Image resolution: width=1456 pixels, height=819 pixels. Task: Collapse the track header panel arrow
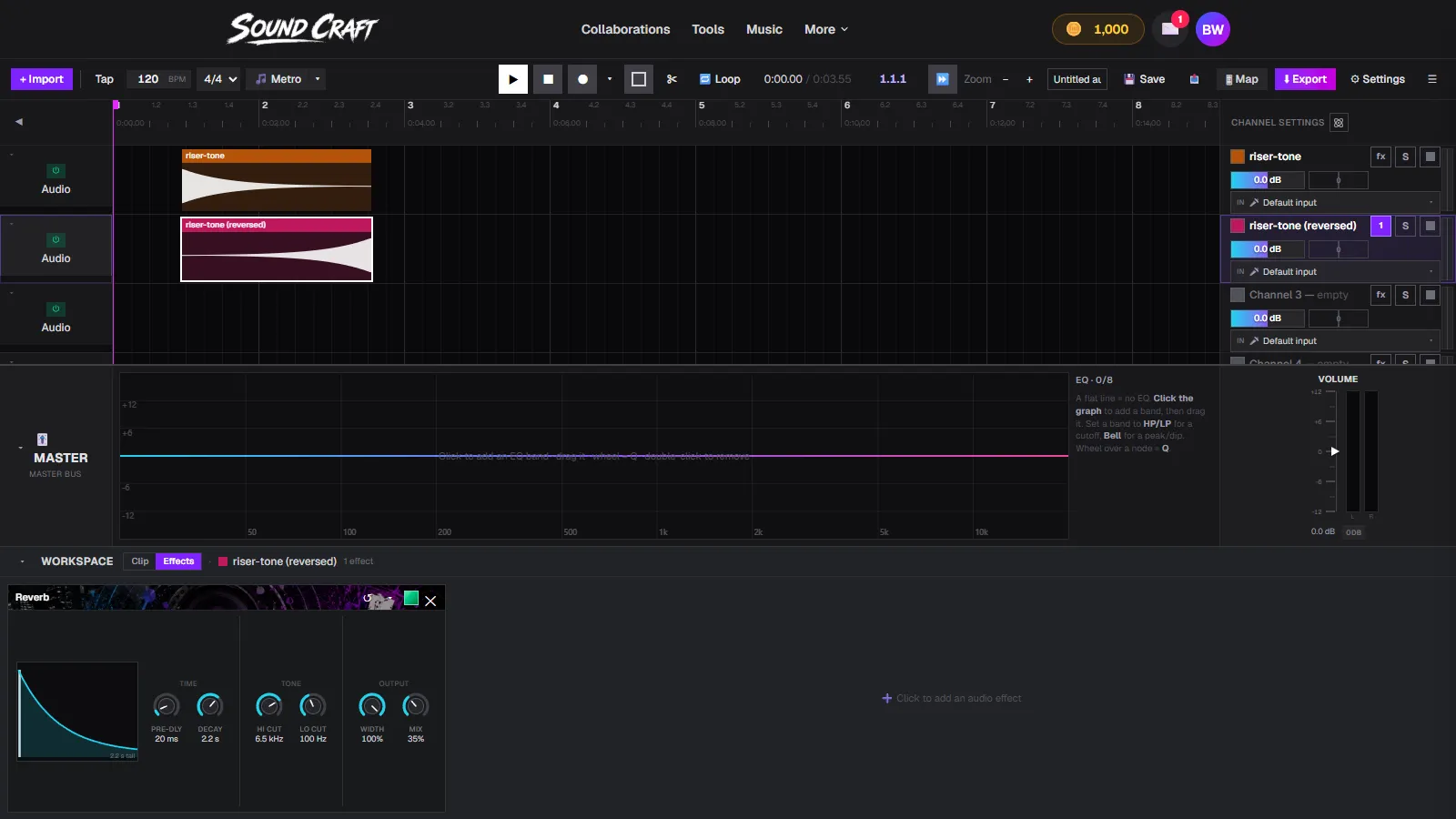(18, 122)
